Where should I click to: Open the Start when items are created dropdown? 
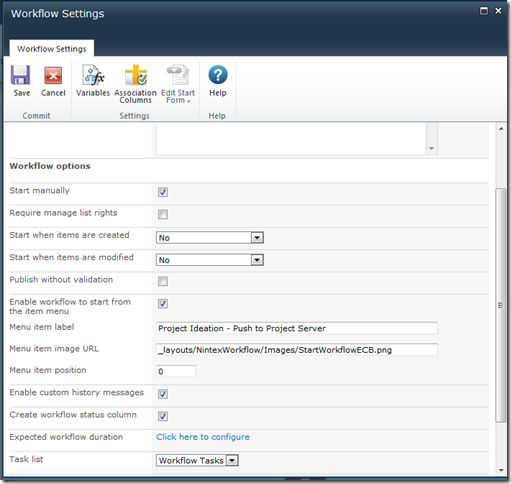[210, 238]
